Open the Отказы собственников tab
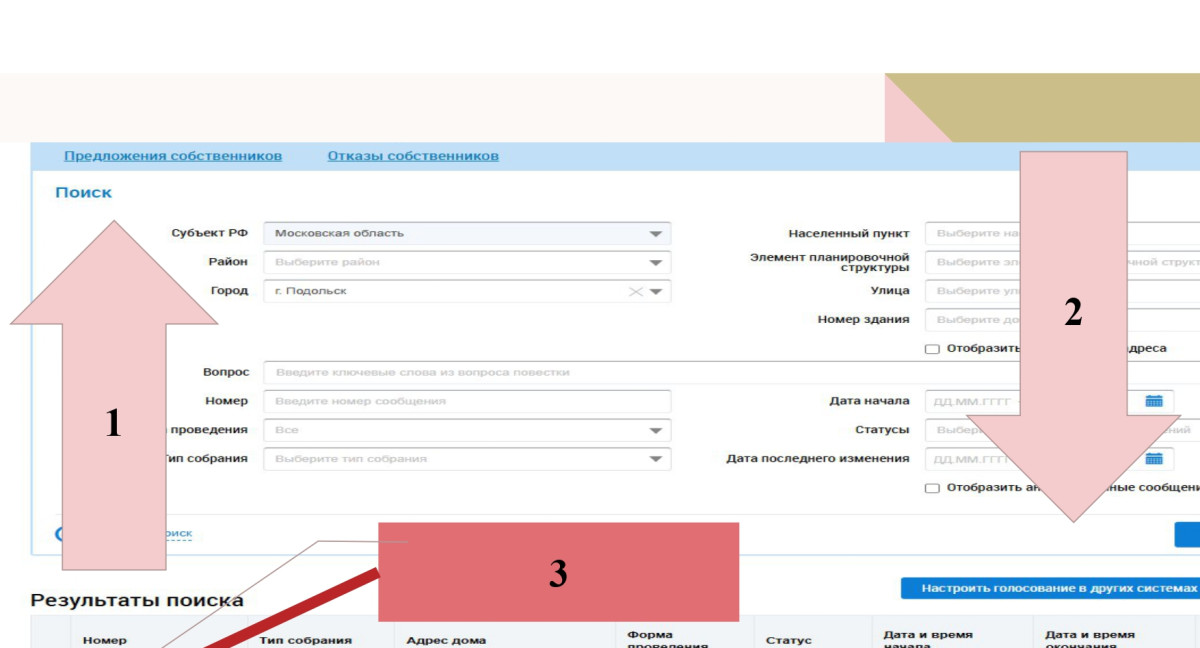The width and height of the screenshot is (1200, 648). coord(413,156)
